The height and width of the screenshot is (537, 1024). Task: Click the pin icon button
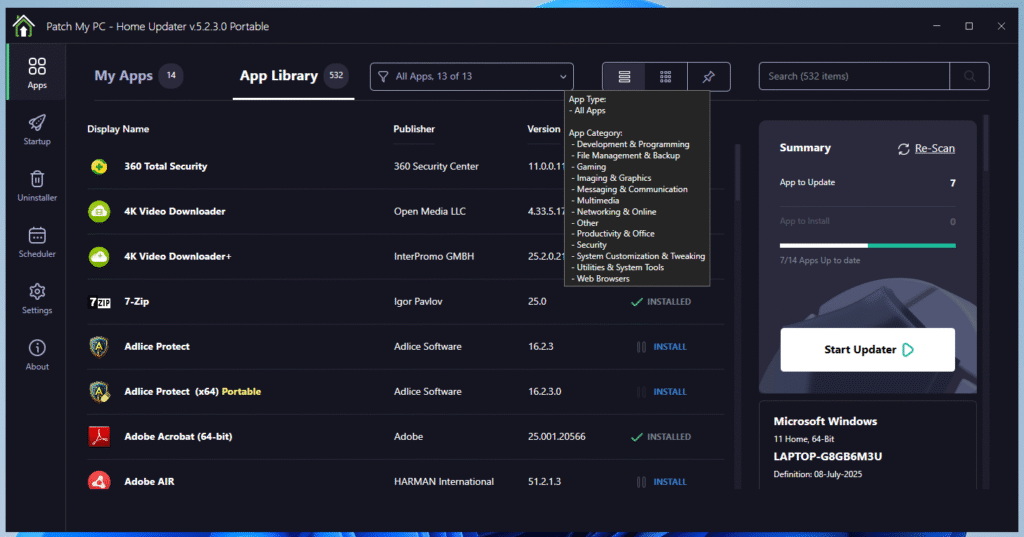[x=709, y=76]
